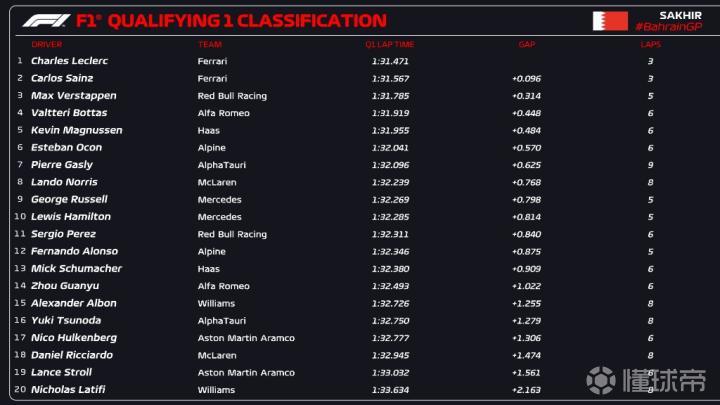Screen dimensions: 720x405
Task: Click the GAP column header
Action: [x=527, y=45]
